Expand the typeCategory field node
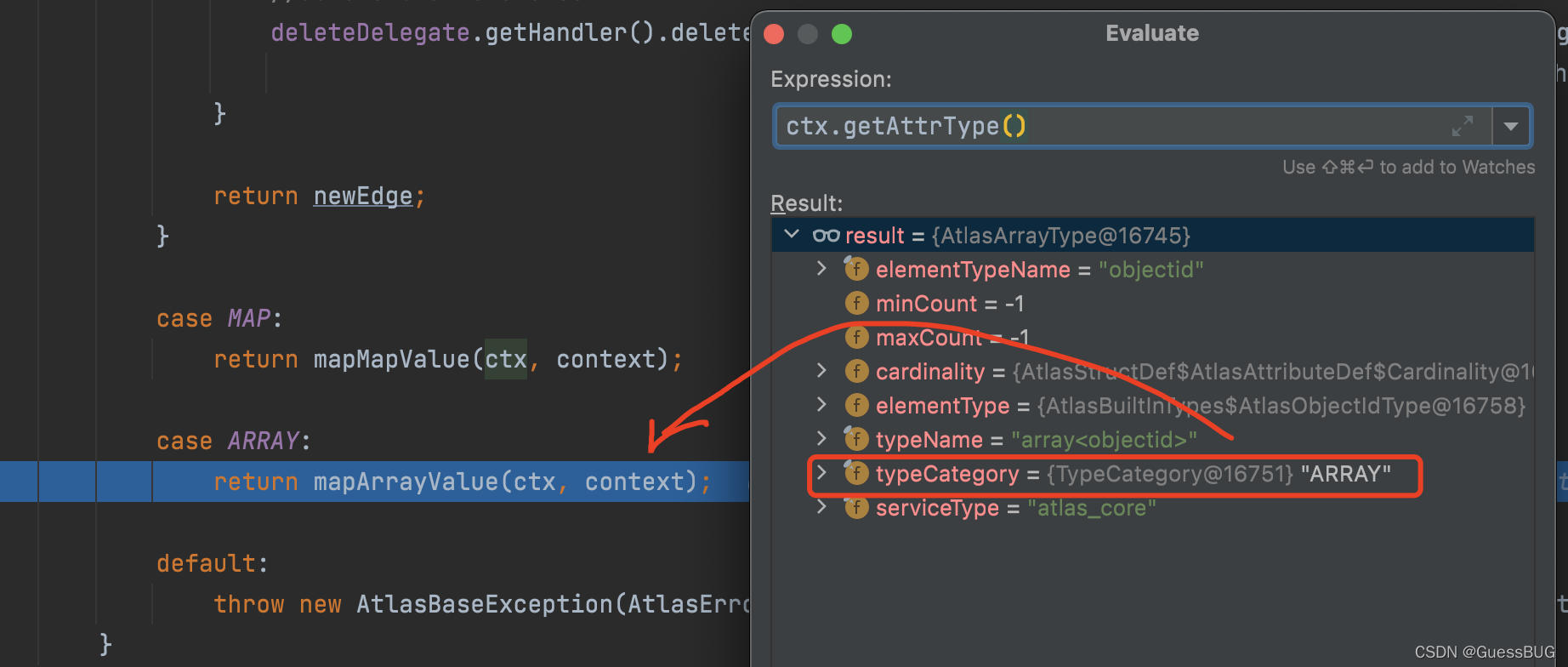Viewport: 1568px width, 667px height. (x=821, y=472)
